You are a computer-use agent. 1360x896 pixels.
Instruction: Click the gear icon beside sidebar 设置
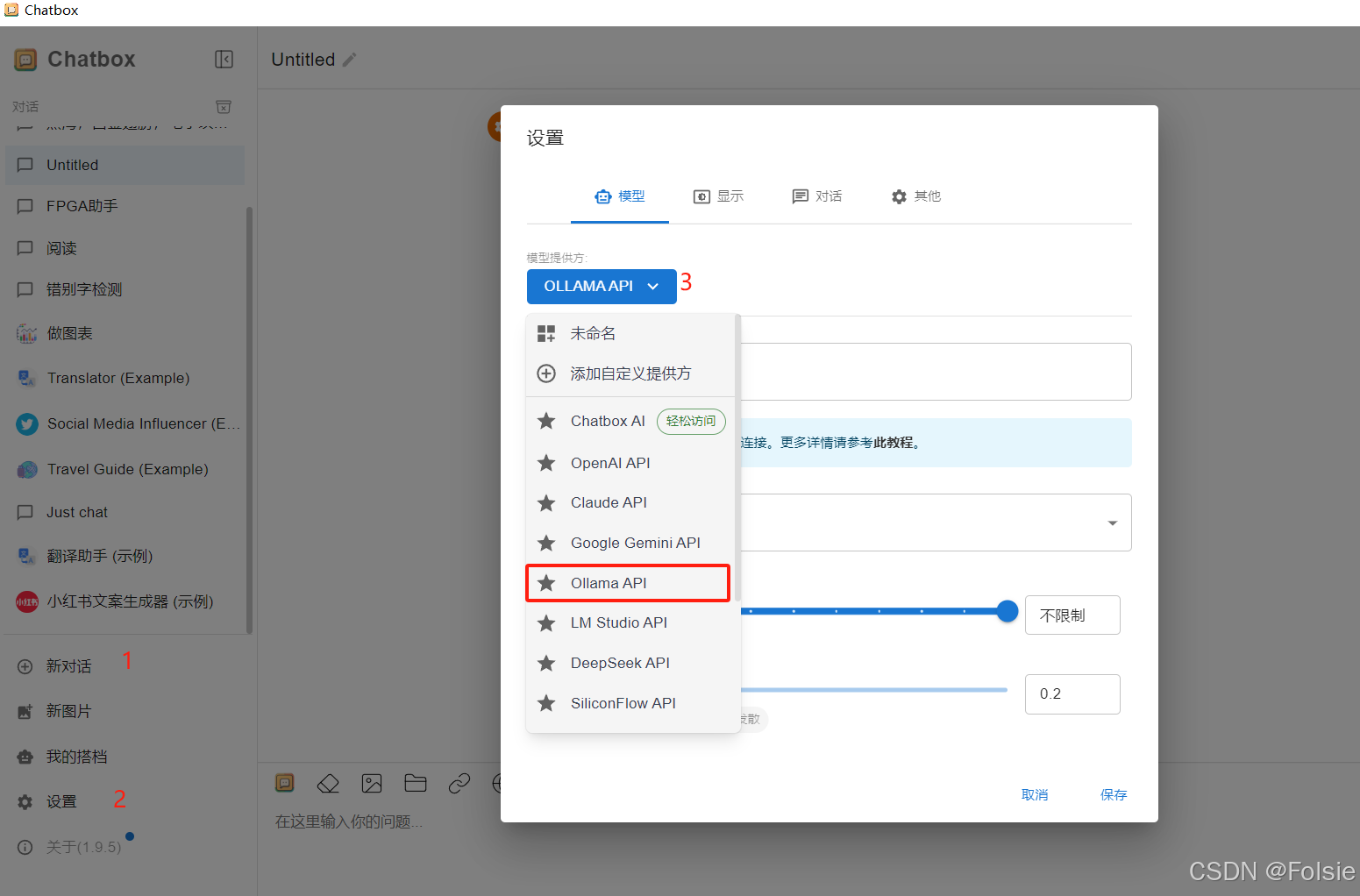pos(25,802)
